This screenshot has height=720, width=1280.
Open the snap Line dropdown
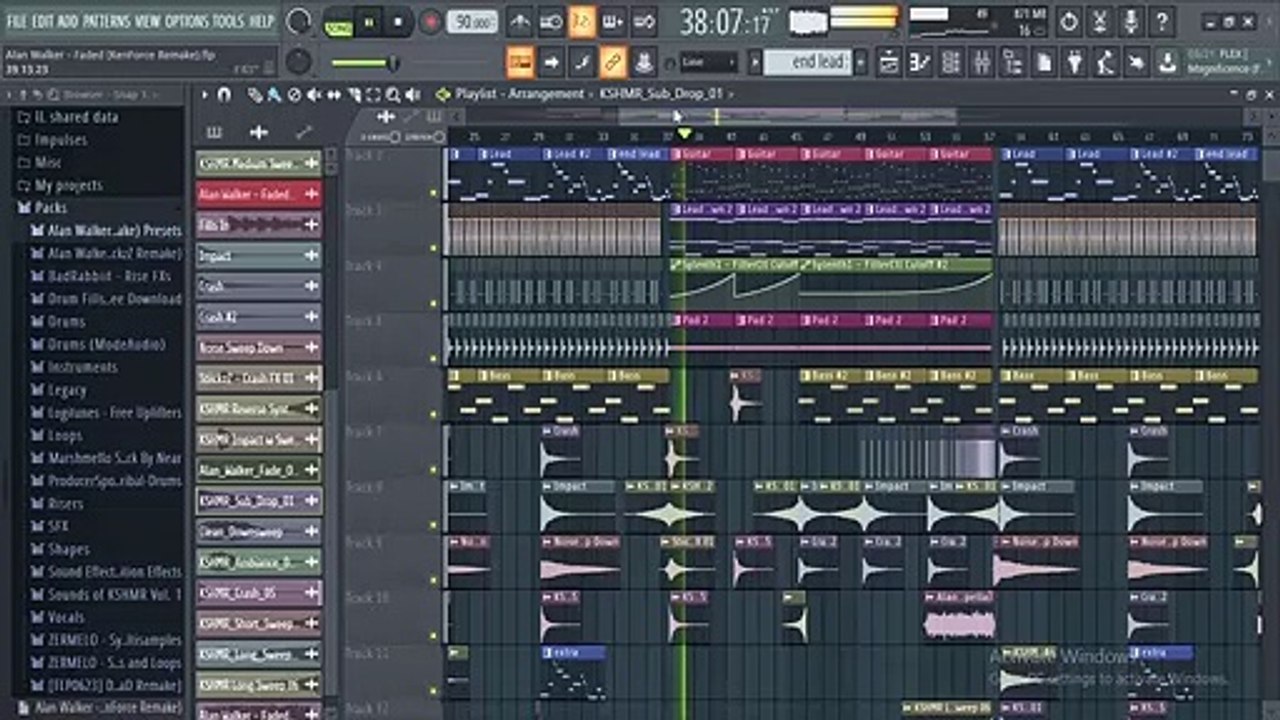pyautogui.click(x=708, y=62)
